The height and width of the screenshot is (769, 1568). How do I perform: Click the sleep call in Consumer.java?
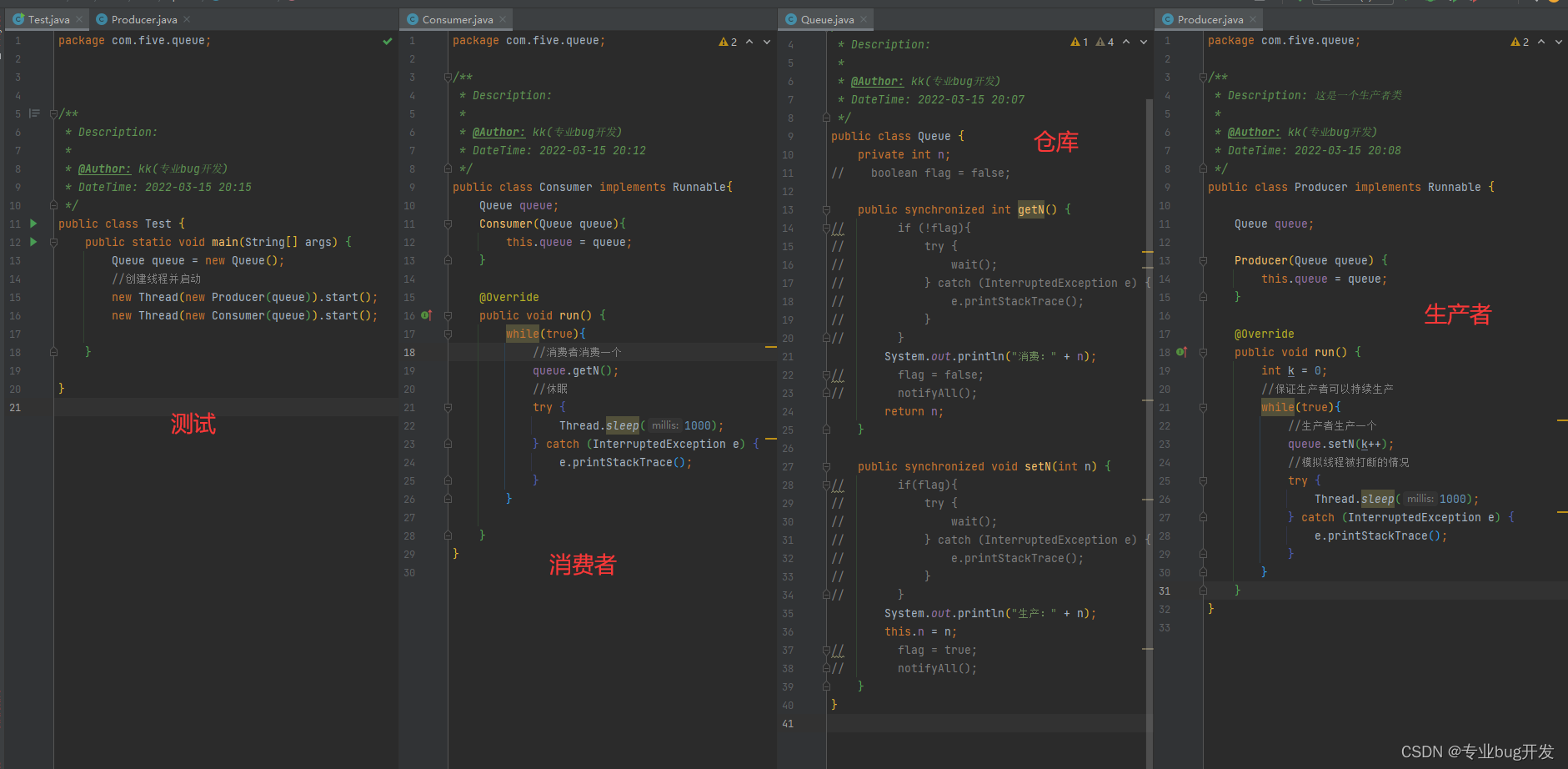(623, 425)
